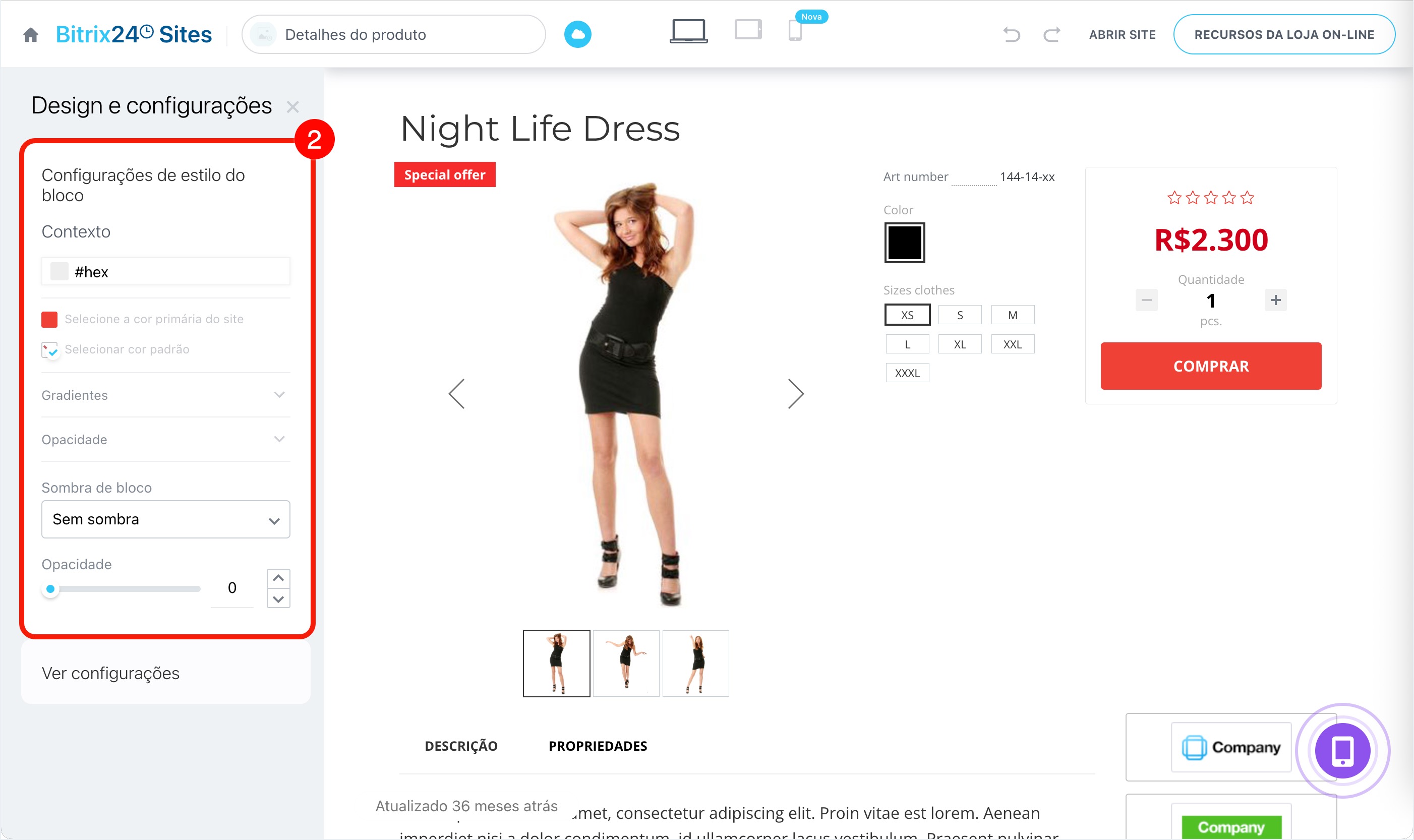
Task: Enable 'Selecionar cor padrão' option
Action: [50, 350]
